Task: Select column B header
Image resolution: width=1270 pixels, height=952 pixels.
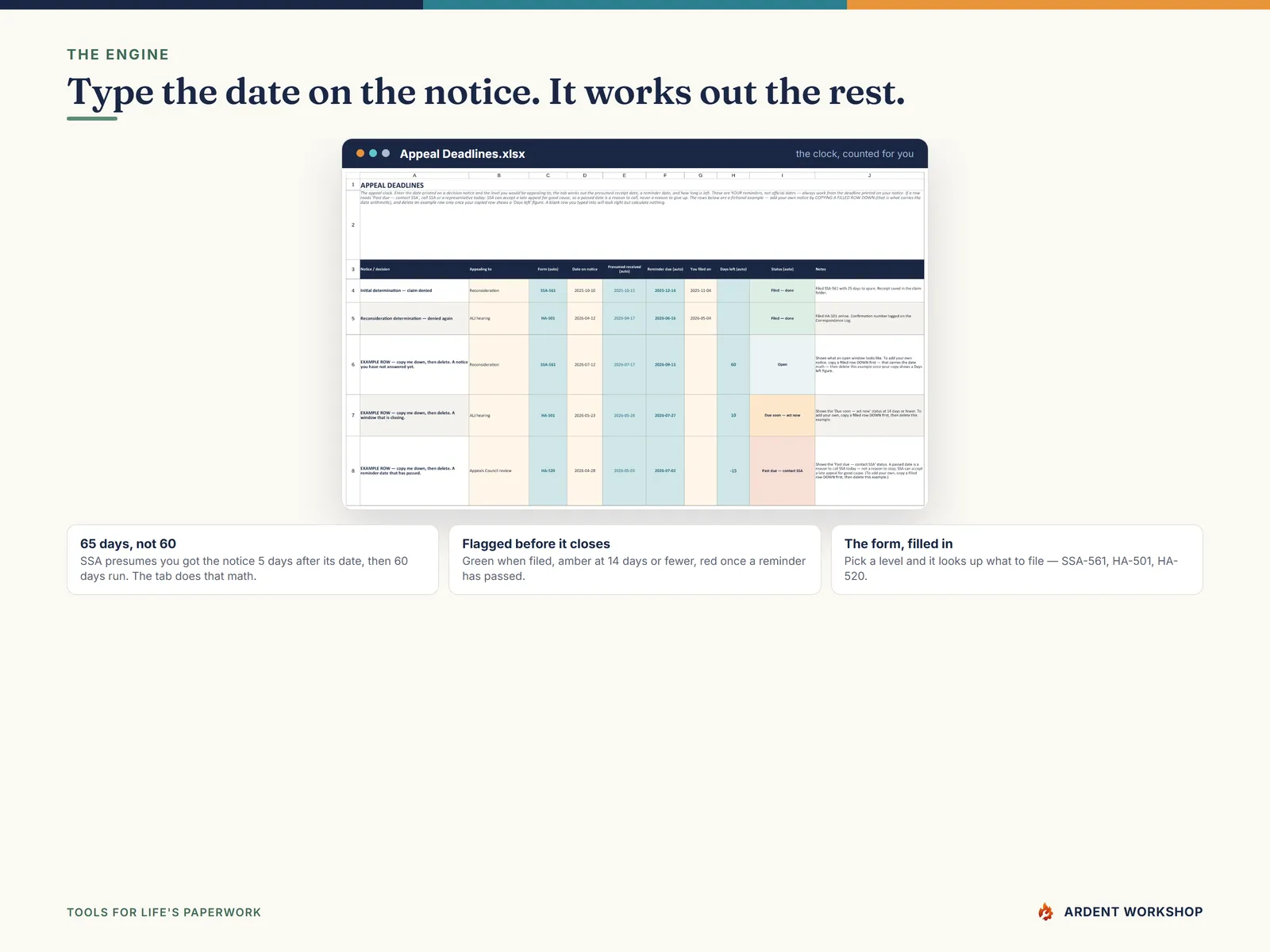Action: 498,175
